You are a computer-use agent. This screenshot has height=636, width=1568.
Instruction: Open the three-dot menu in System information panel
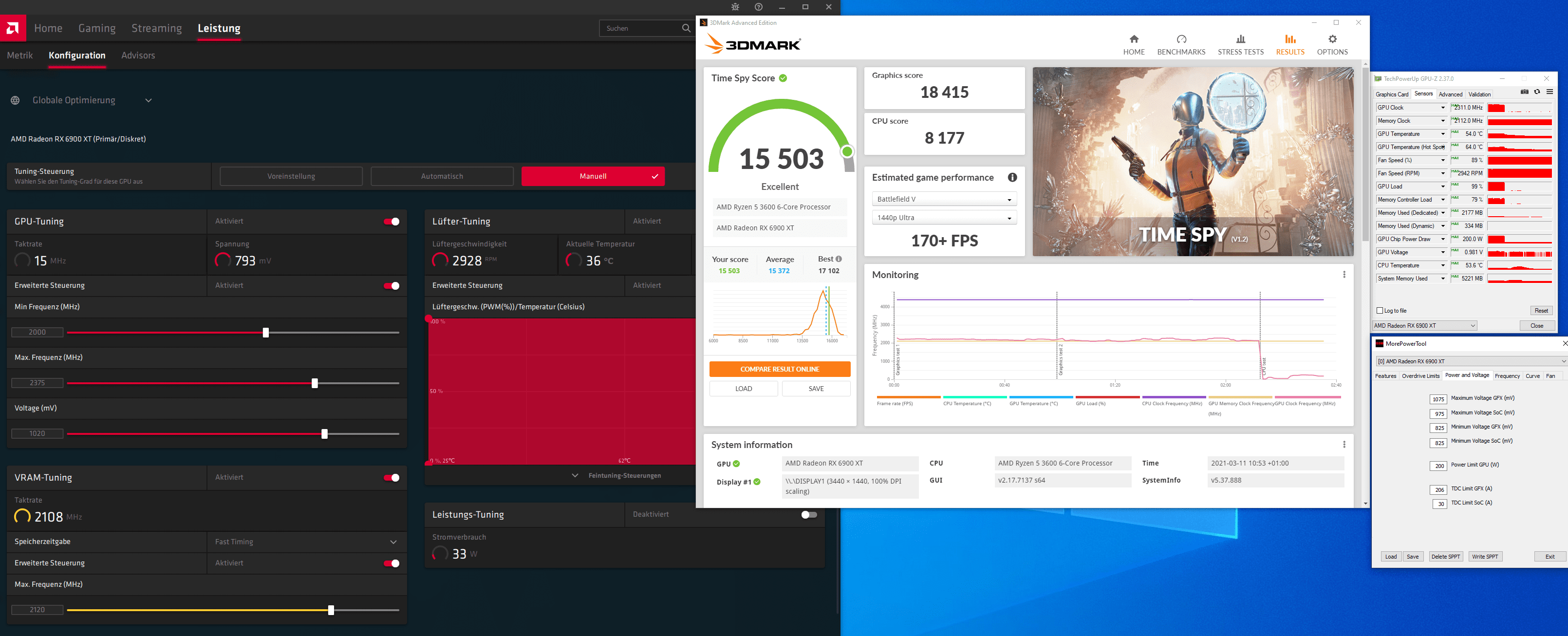[x=1344, y=444]
